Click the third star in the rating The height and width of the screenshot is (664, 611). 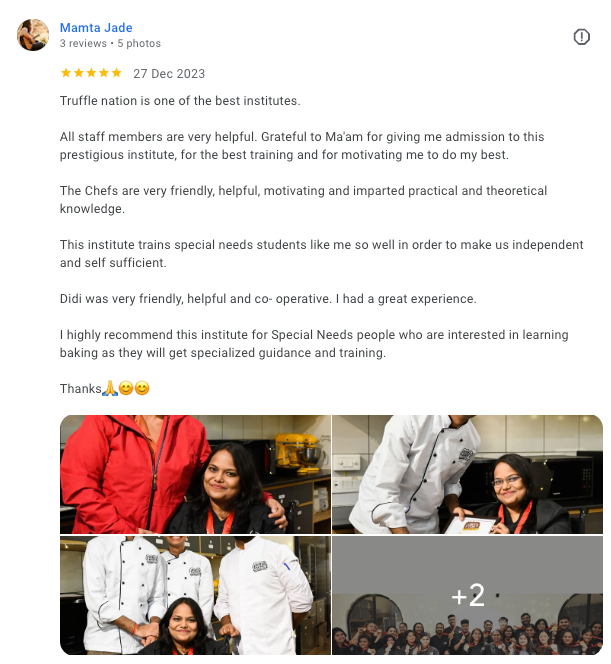click(x=91, y=73)
